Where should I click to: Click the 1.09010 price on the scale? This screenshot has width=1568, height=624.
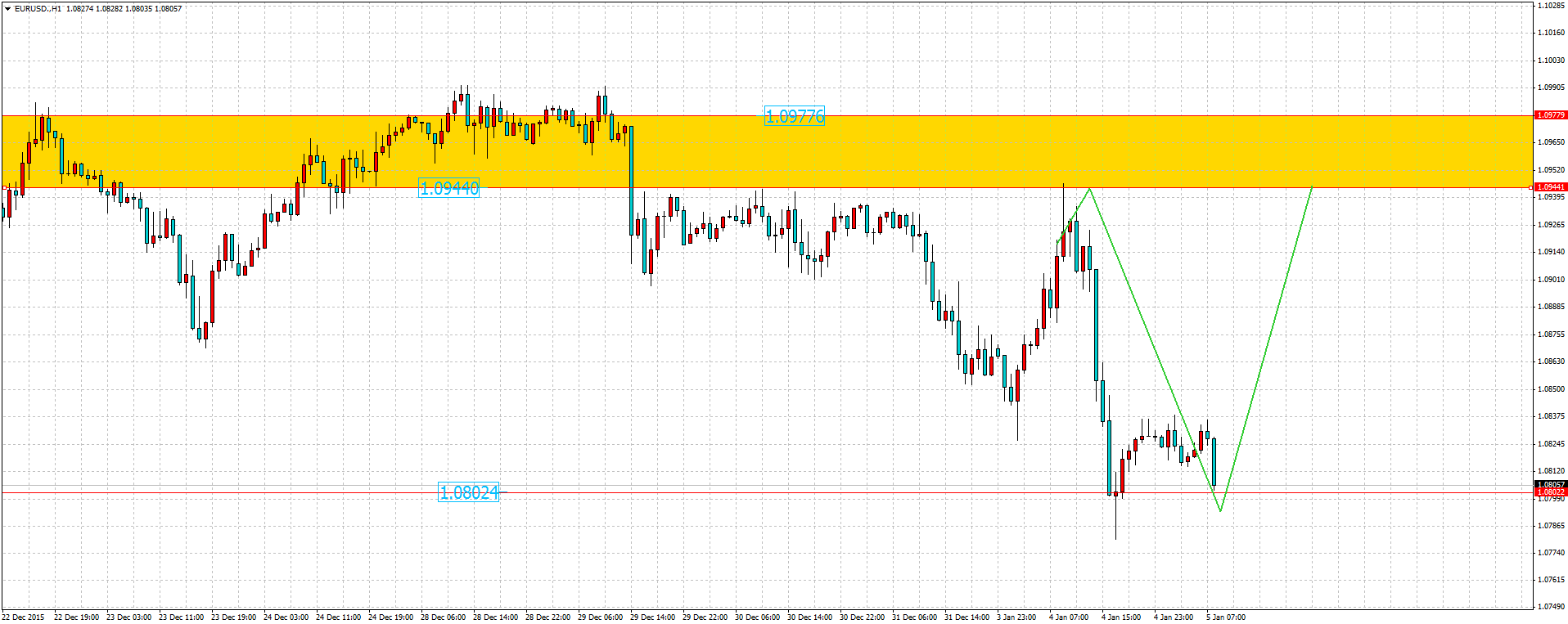(1550, 280)
